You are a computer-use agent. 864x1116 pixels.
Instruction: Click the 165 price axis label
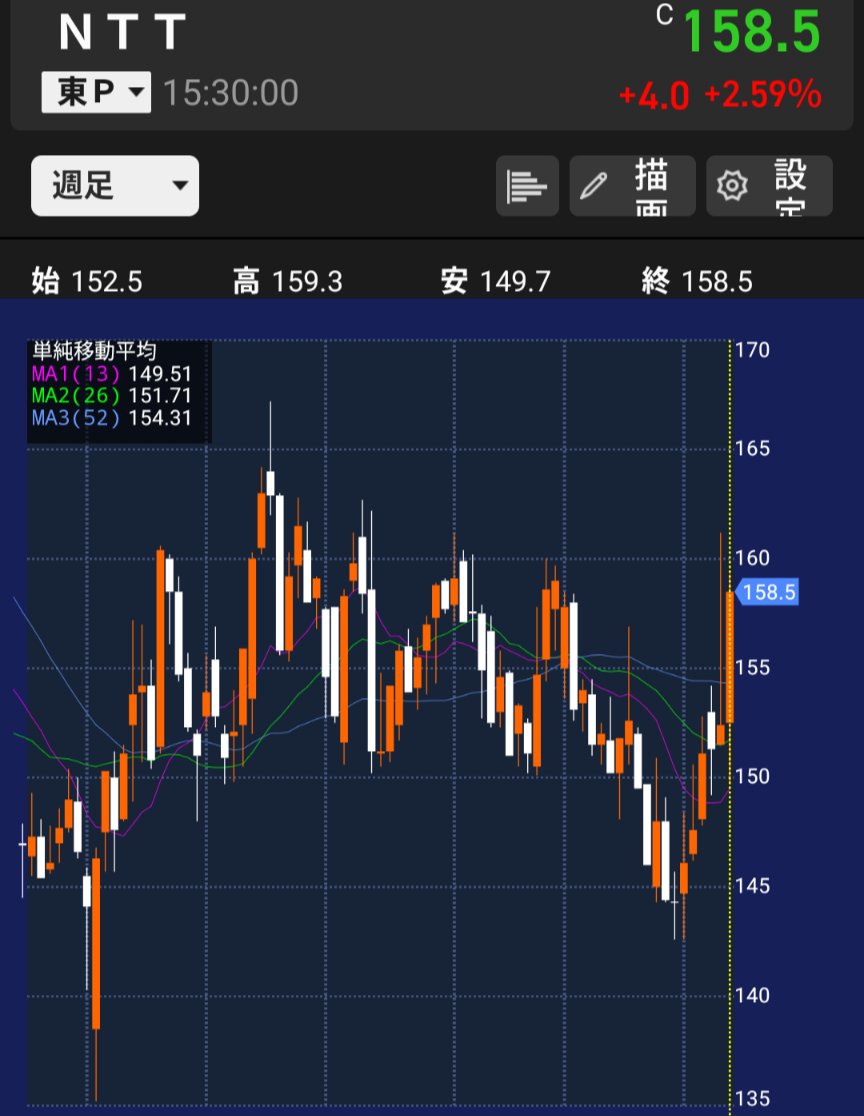[x=752, y=448]
